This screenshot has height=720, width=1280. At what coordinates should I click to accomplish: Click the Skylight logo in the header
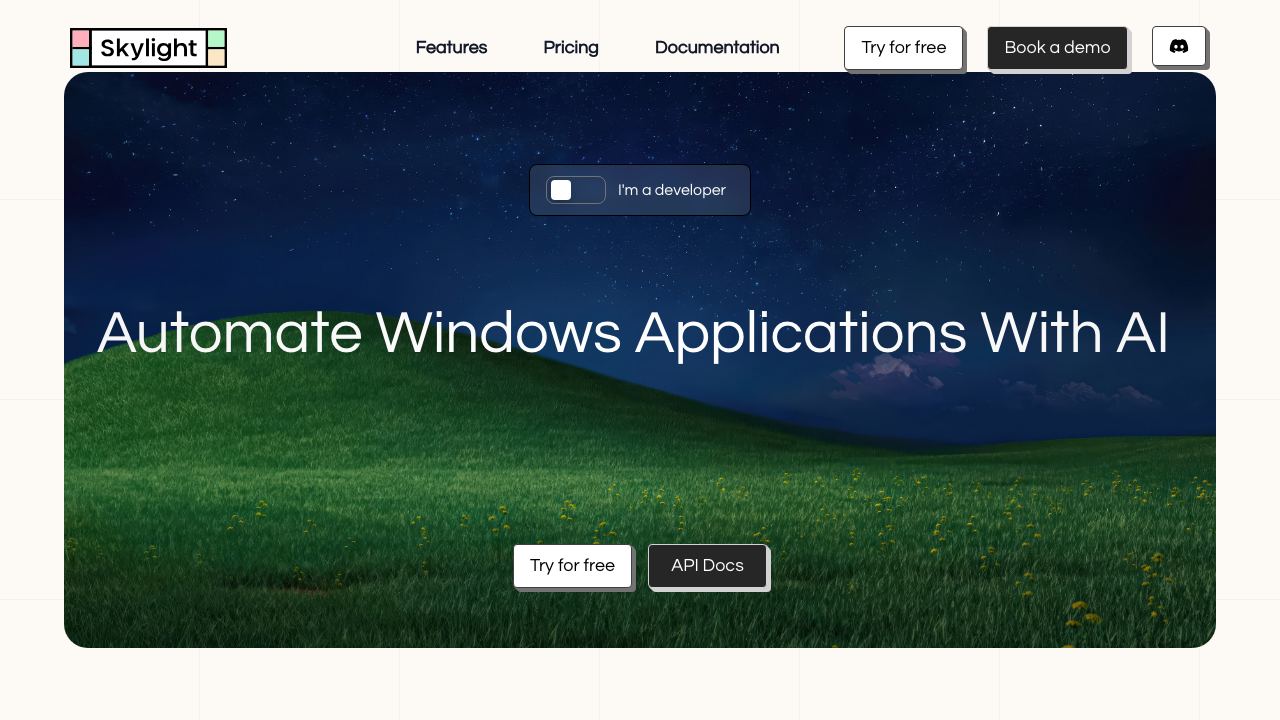click(148, 48)
